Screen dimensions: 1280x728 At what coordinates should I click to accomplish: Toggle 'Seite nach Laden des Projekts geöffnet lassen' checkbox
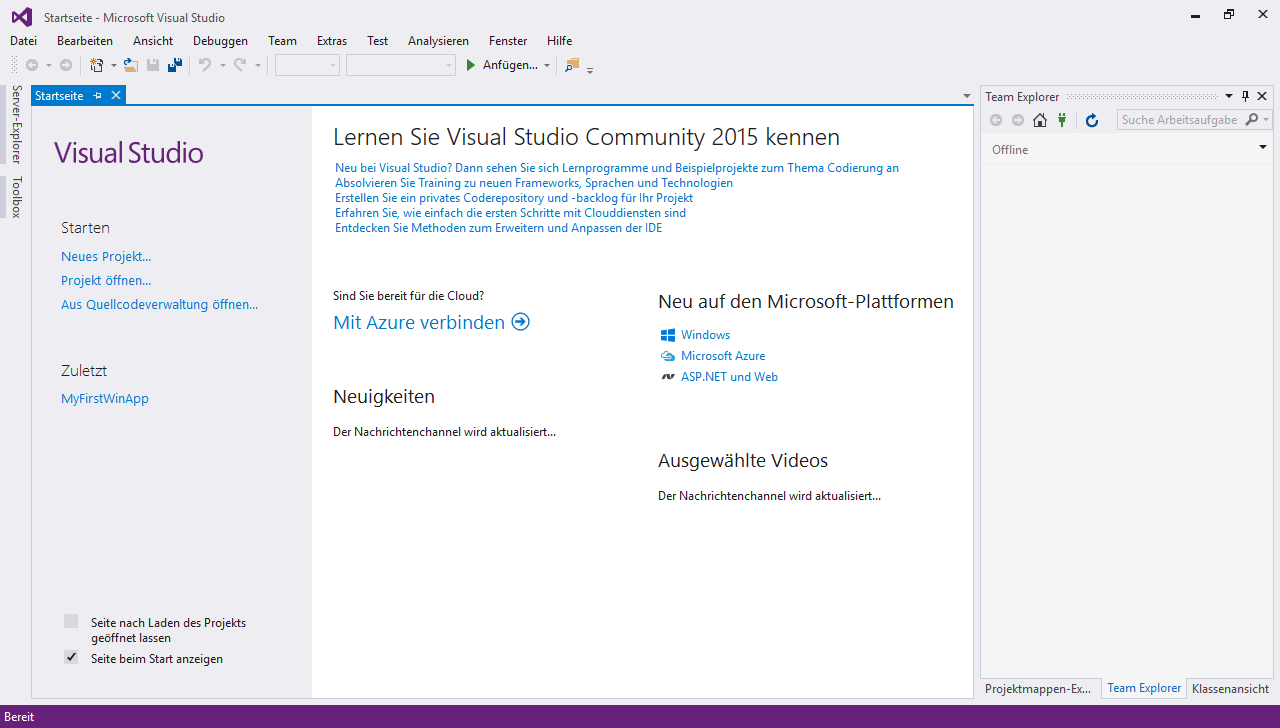[71, 621]
